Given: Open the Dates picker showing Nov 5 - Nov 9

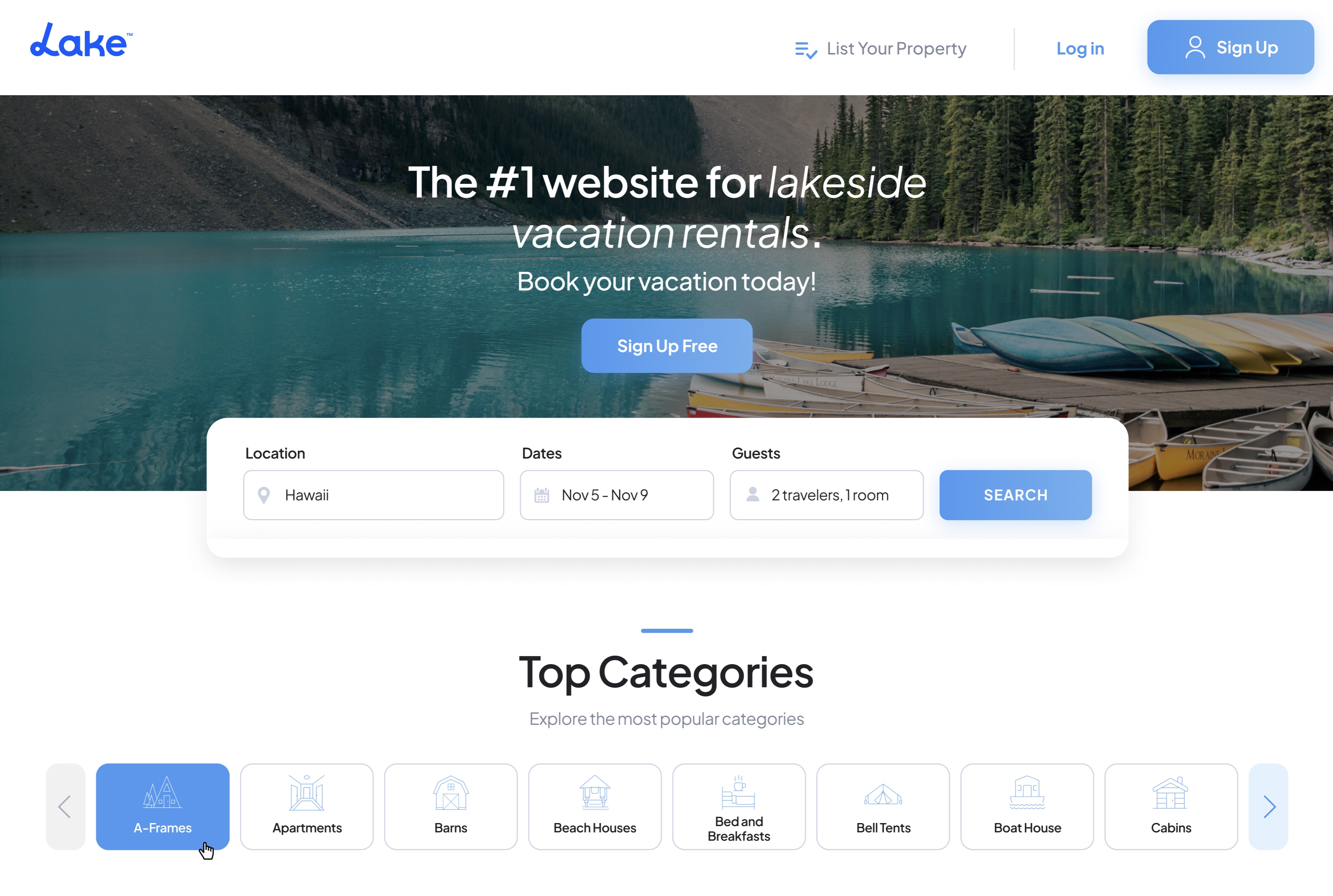Looking at the screenshot, I should click(x=617, y=495).
